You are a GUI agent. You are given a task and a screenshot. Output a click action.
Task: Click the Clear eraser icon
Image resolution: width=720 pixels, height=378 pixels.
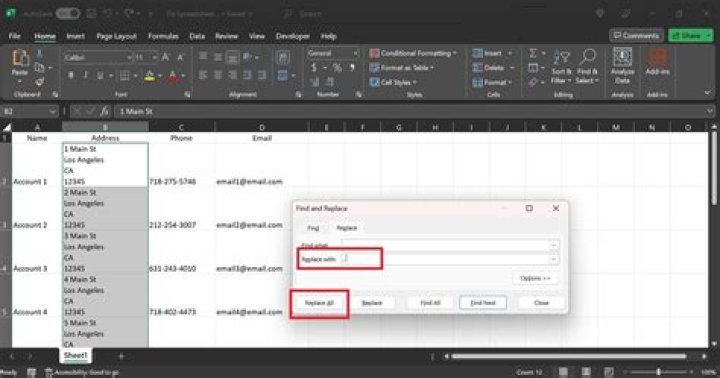(533, 82)
